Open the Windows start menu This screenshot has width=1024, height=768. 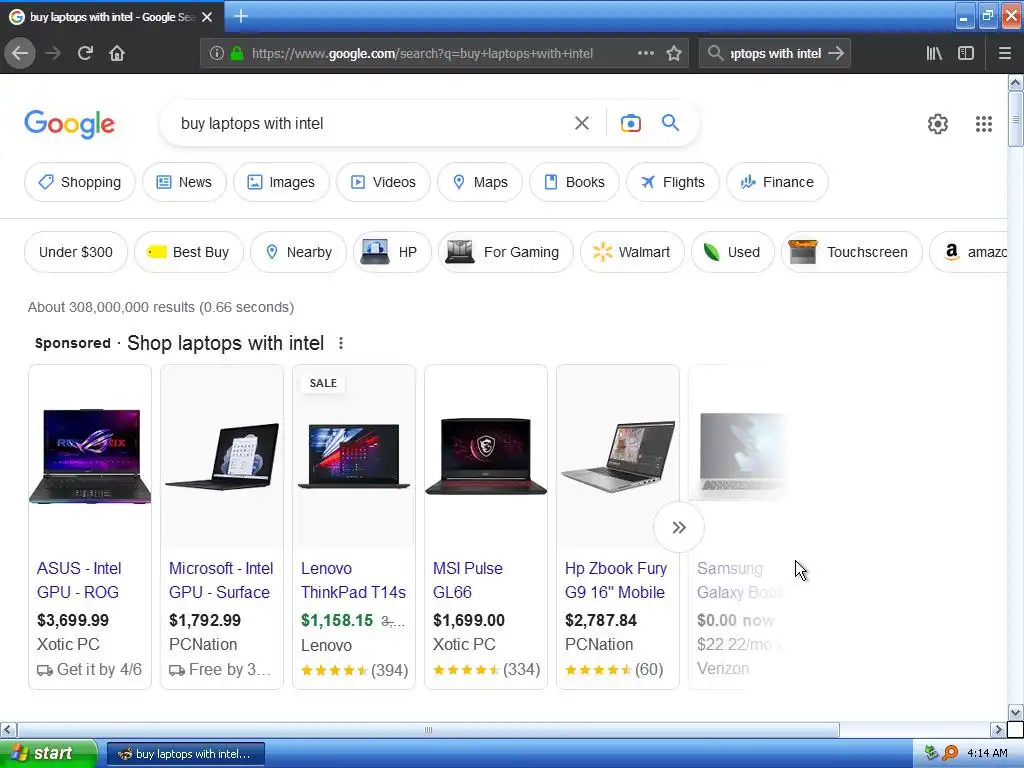(x=48, y=753)
